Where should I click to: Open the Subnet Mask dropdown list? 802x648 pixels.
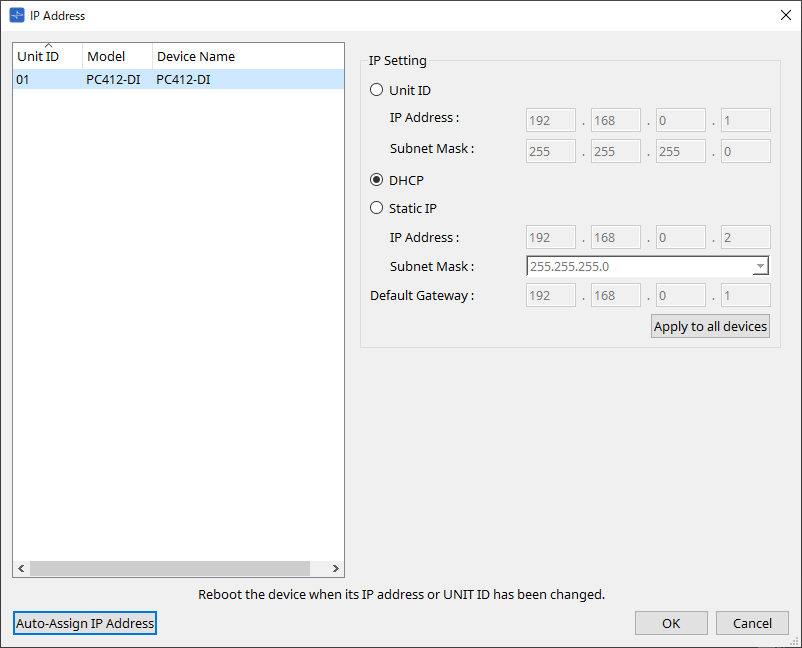pyautogui.click(x=760, y=266)
